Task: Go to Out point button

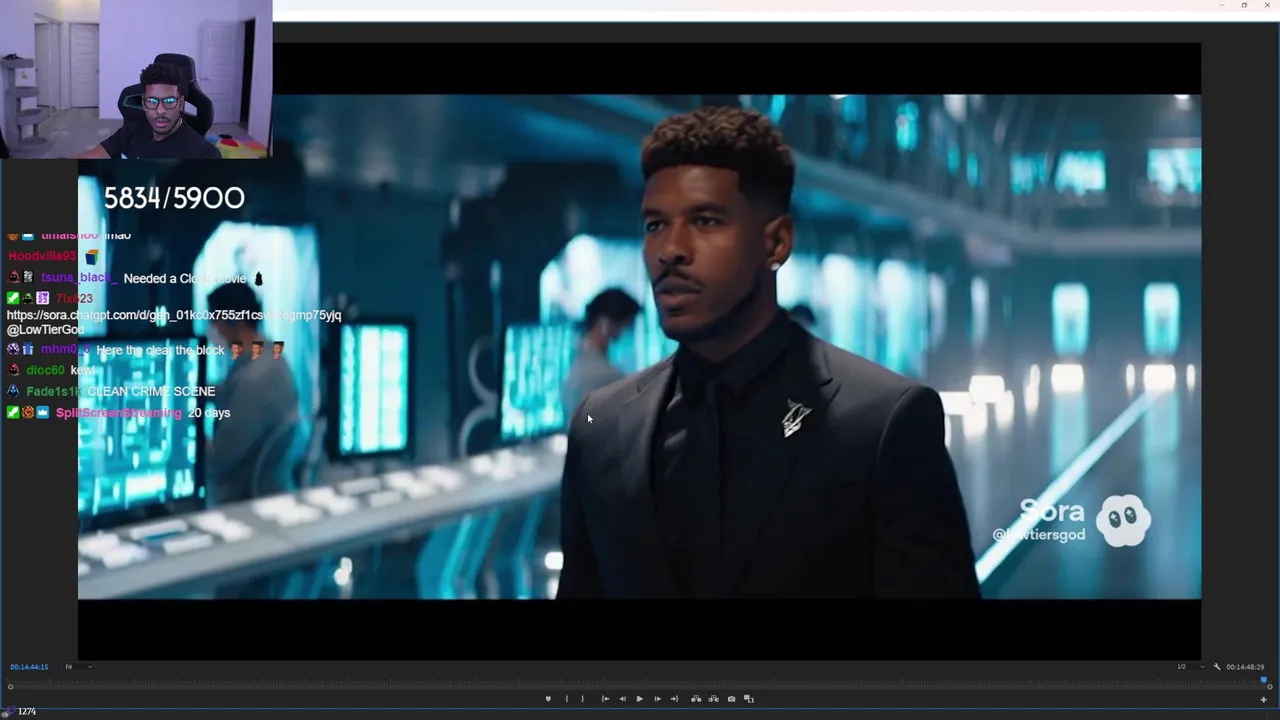Action: click(x=674, y=699)
